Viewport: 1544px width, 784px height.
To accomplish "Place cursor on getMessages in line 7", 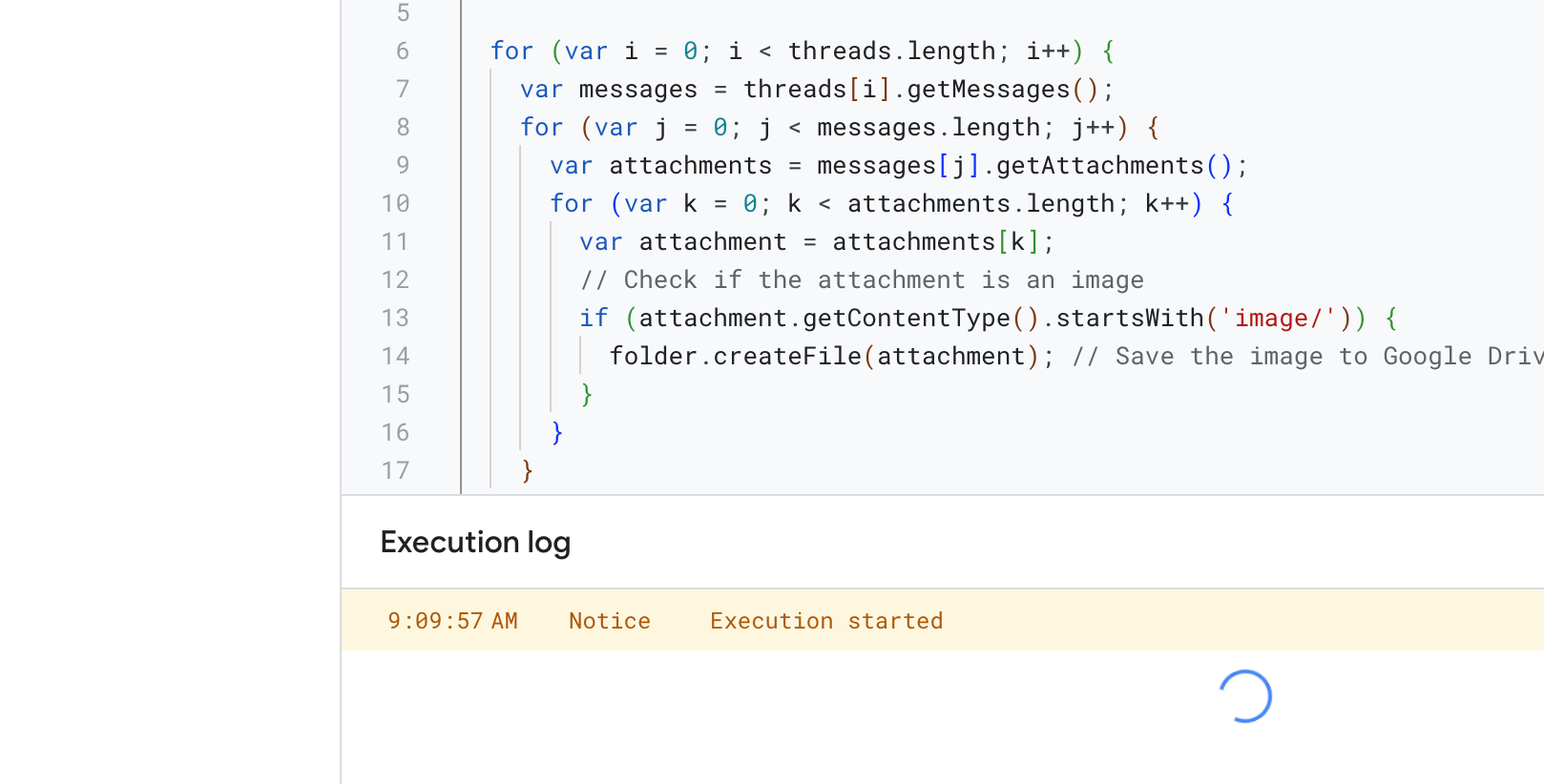I will 988,90.
